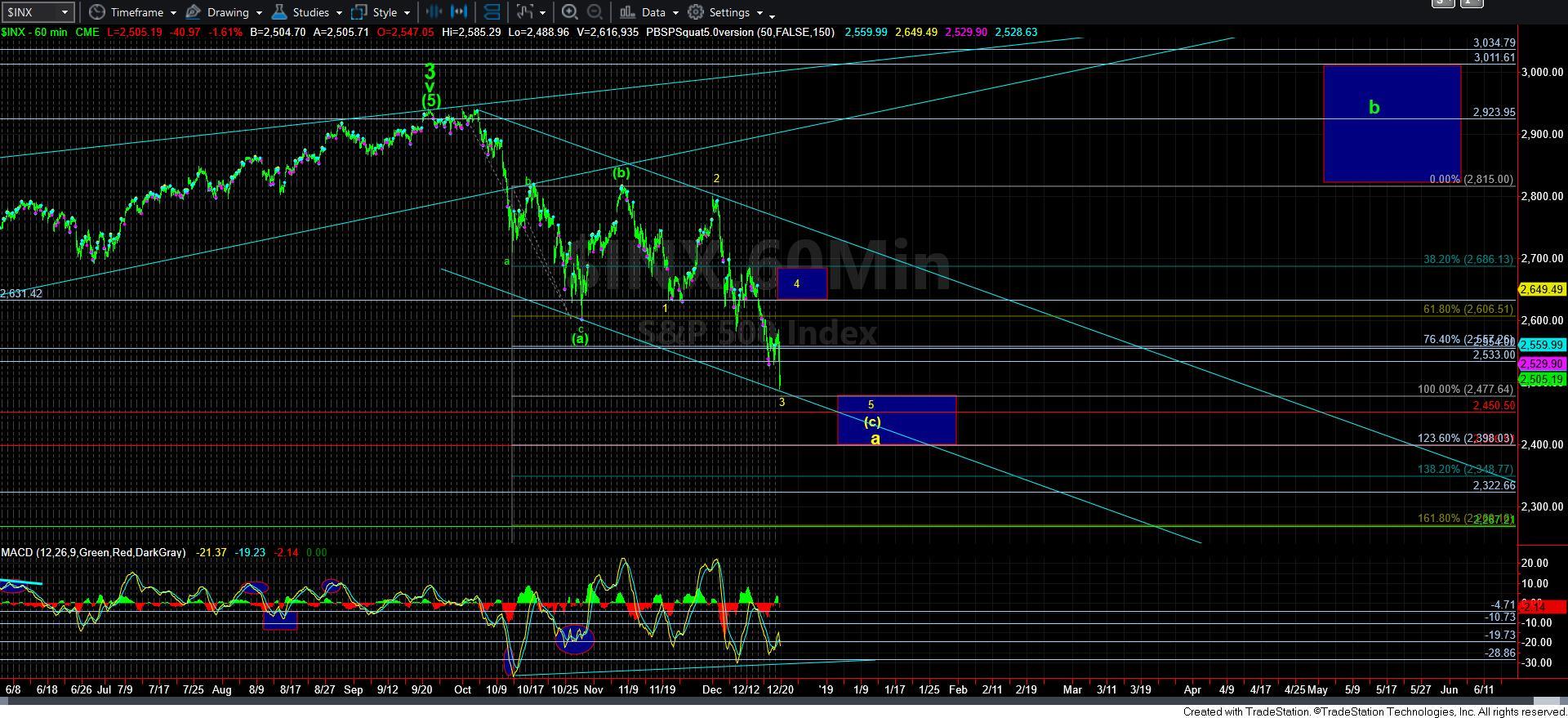Click the Settings gear icon

click(696, 12)
